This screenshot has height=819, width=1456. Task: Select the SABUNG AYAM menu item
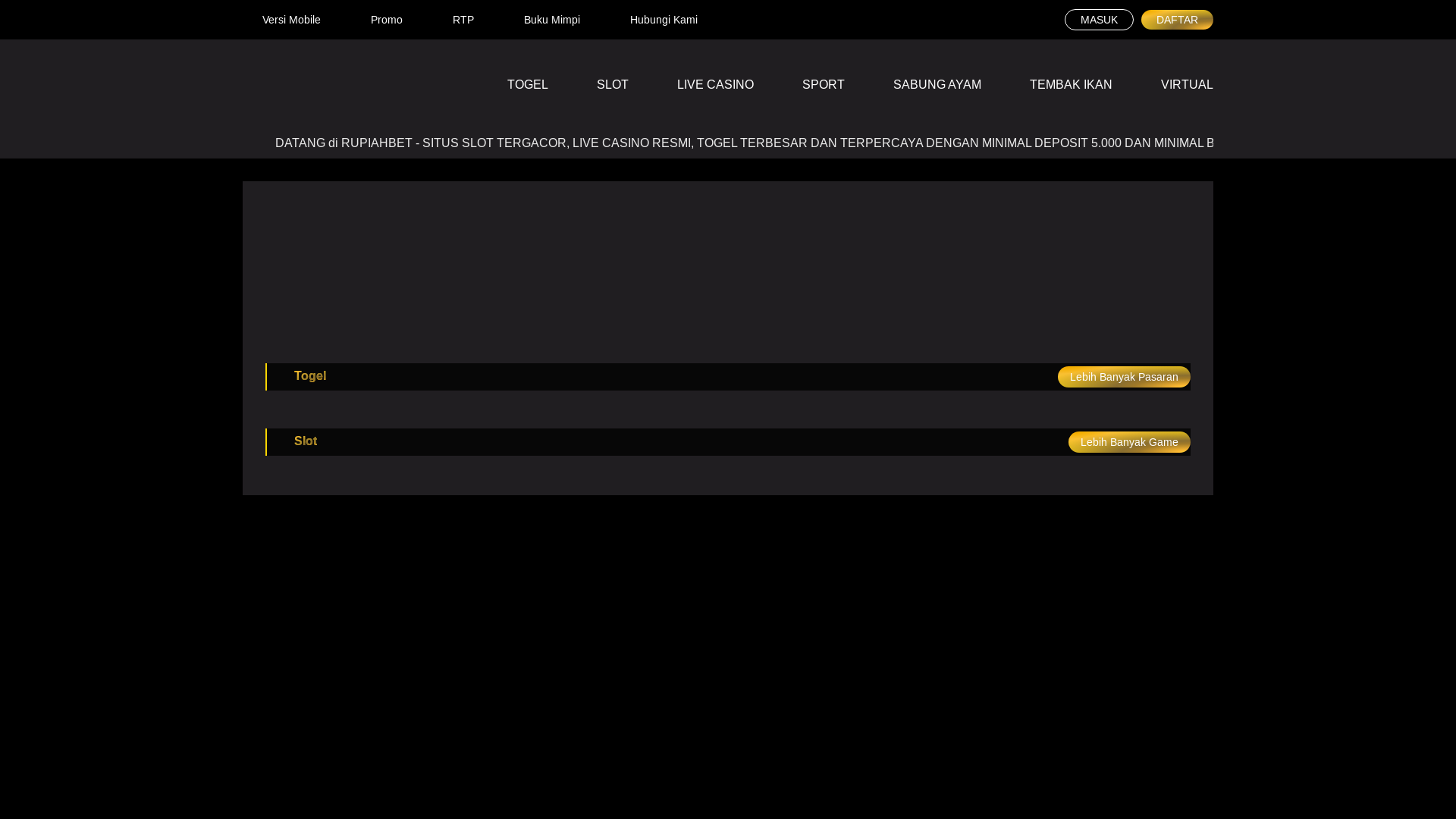coord(937,85)
